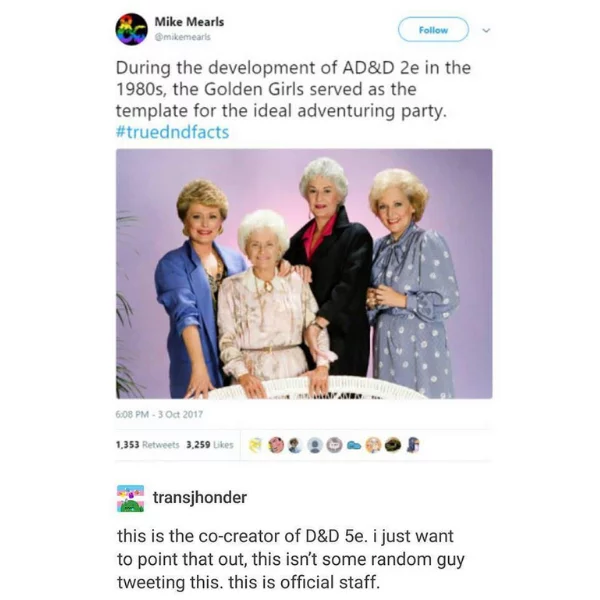Click the blue cloud liker avatar
Viewport: 600px width, 600px height.
click(354, 445)
